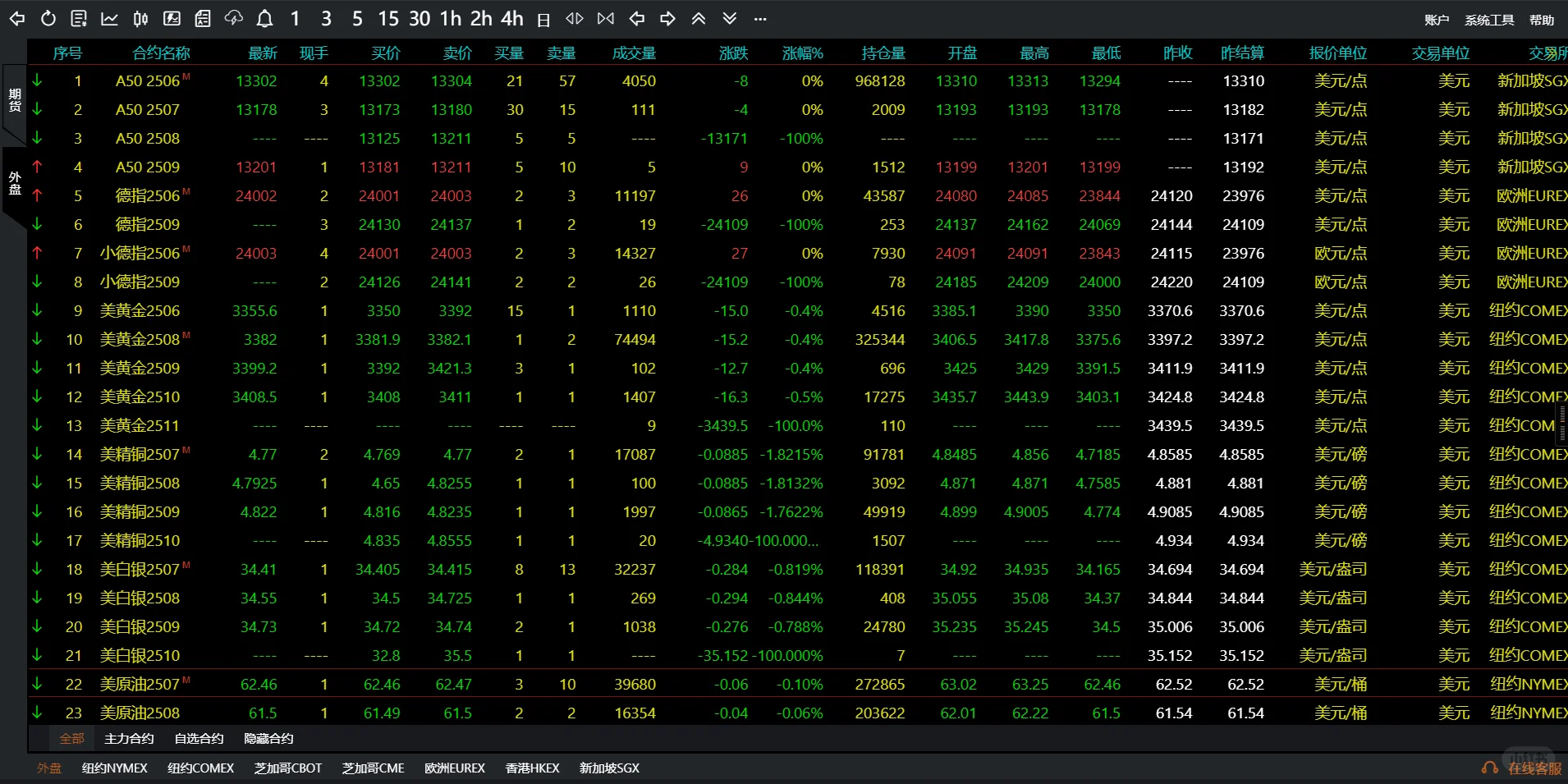Image resolution: width=1568 pixels, height=784 pixels.
Task: Open the order list icon with yen symbol
Action: coord(79,18)
